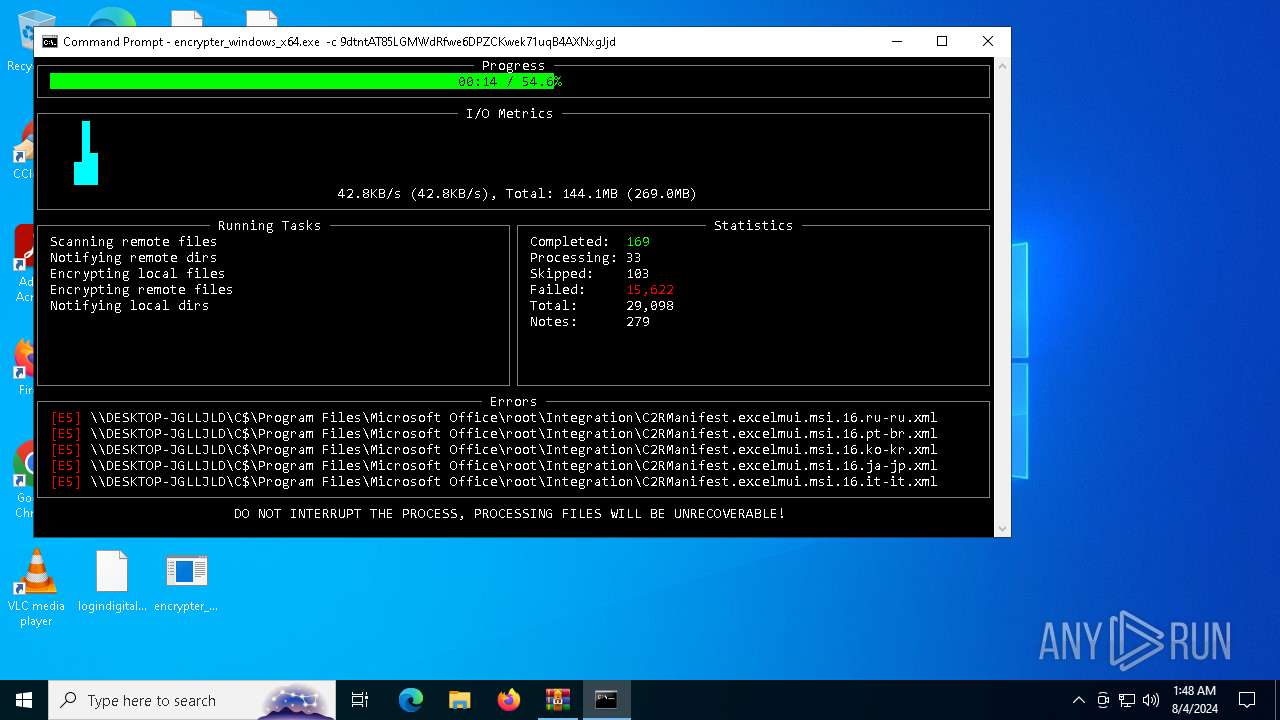Click the error line ending pt-br.xml
The height and width of the screenshot is (720, 1280).
[x=494, y=433]
